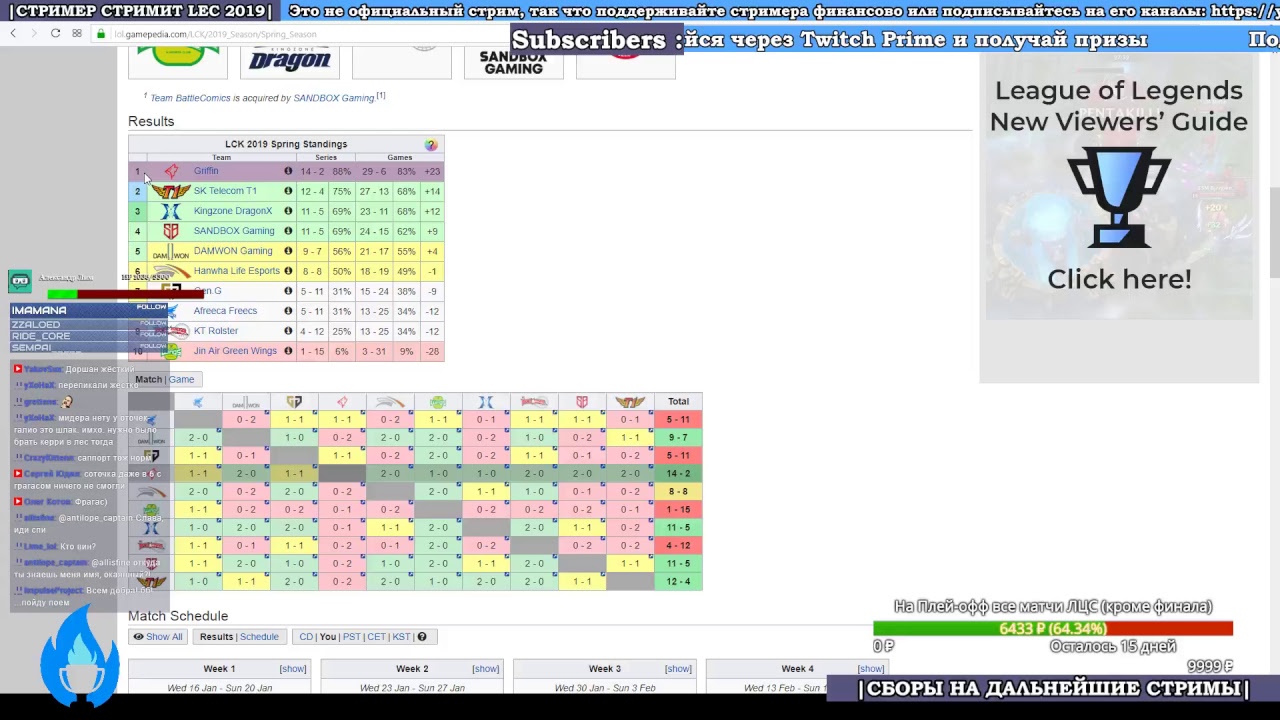Click the info icon next to Jin Air Green Wings
The width and height of the screenshot is (1280, 720).
[288, 351]
